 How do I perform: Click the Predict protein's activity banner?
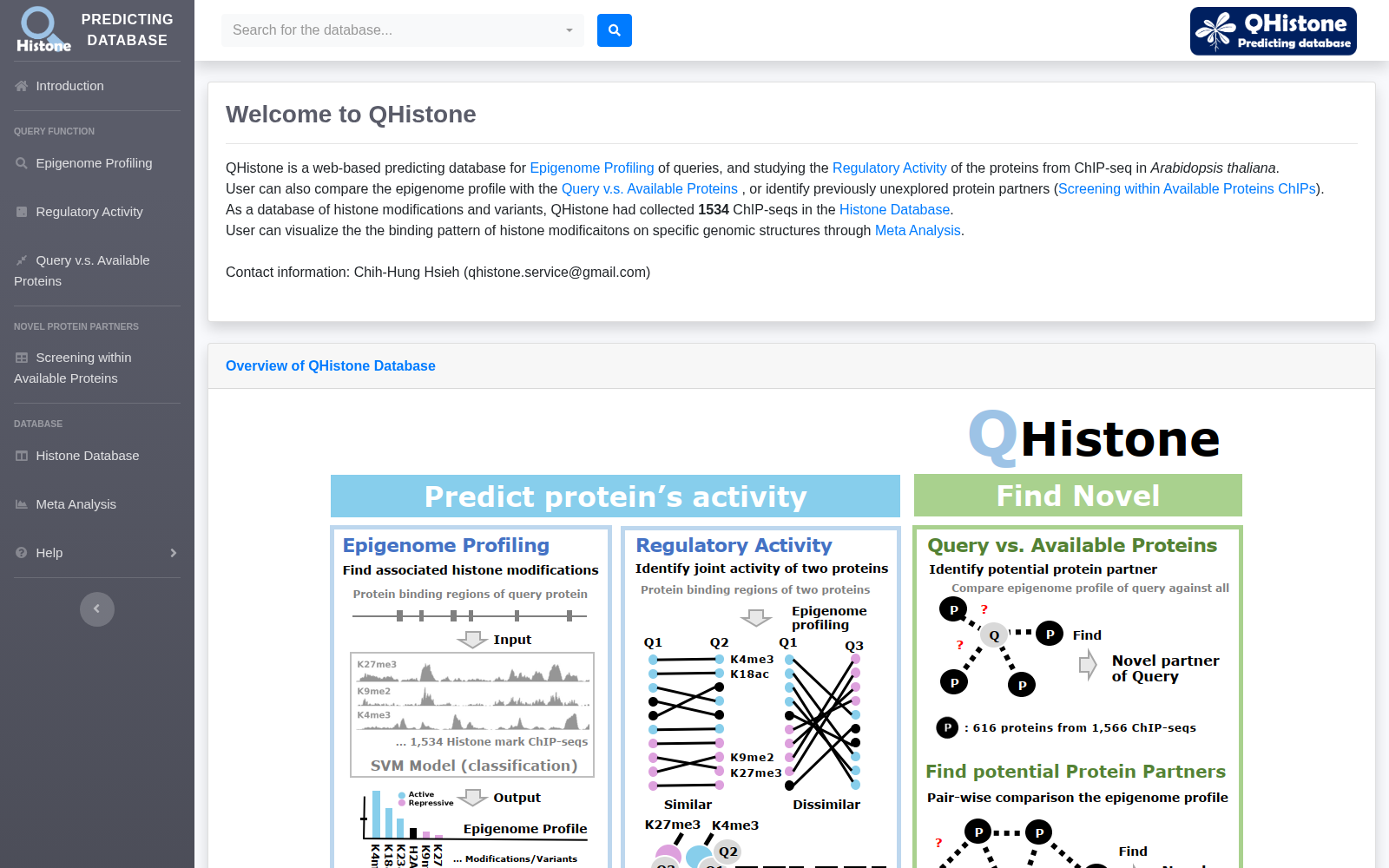tap(616, 496)
